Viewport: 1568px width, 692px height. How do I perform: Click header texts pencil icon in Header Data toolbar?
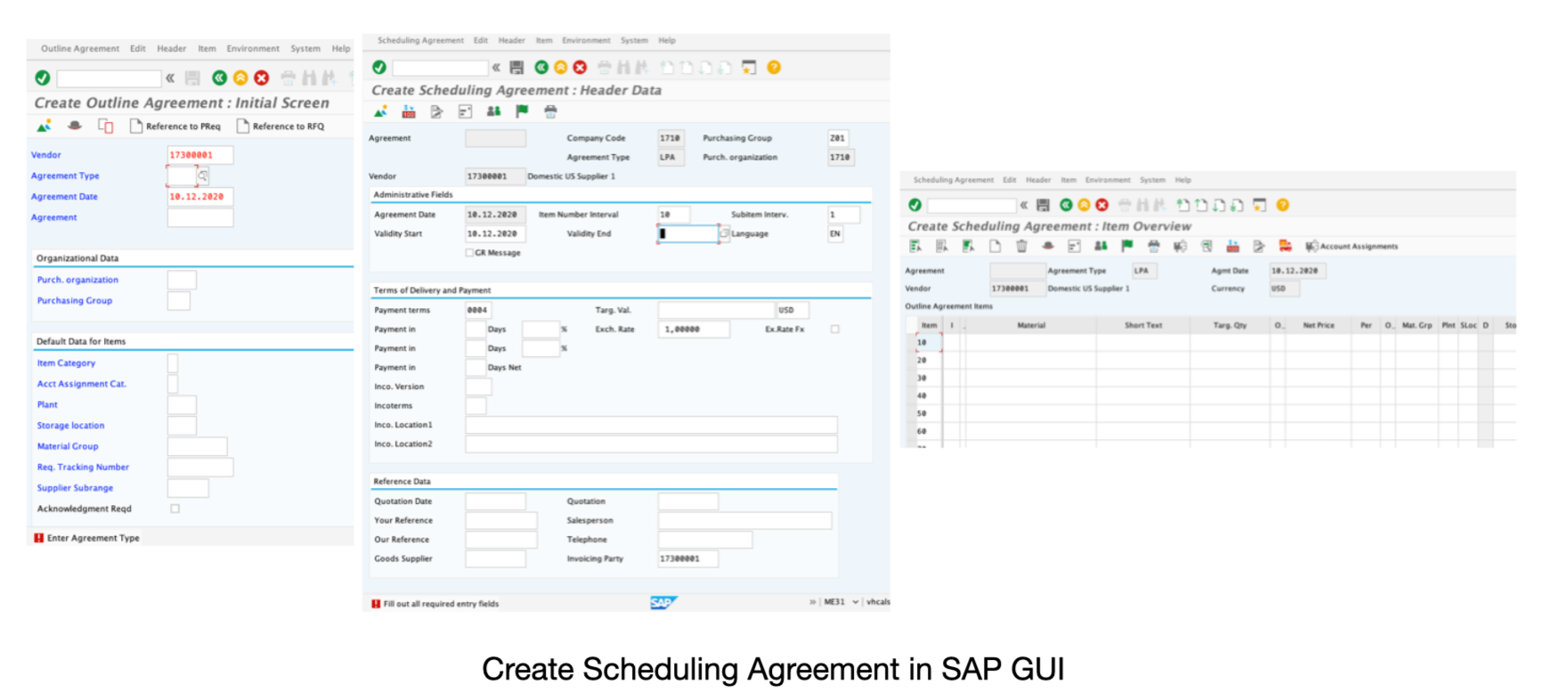[x=436, y=111]
